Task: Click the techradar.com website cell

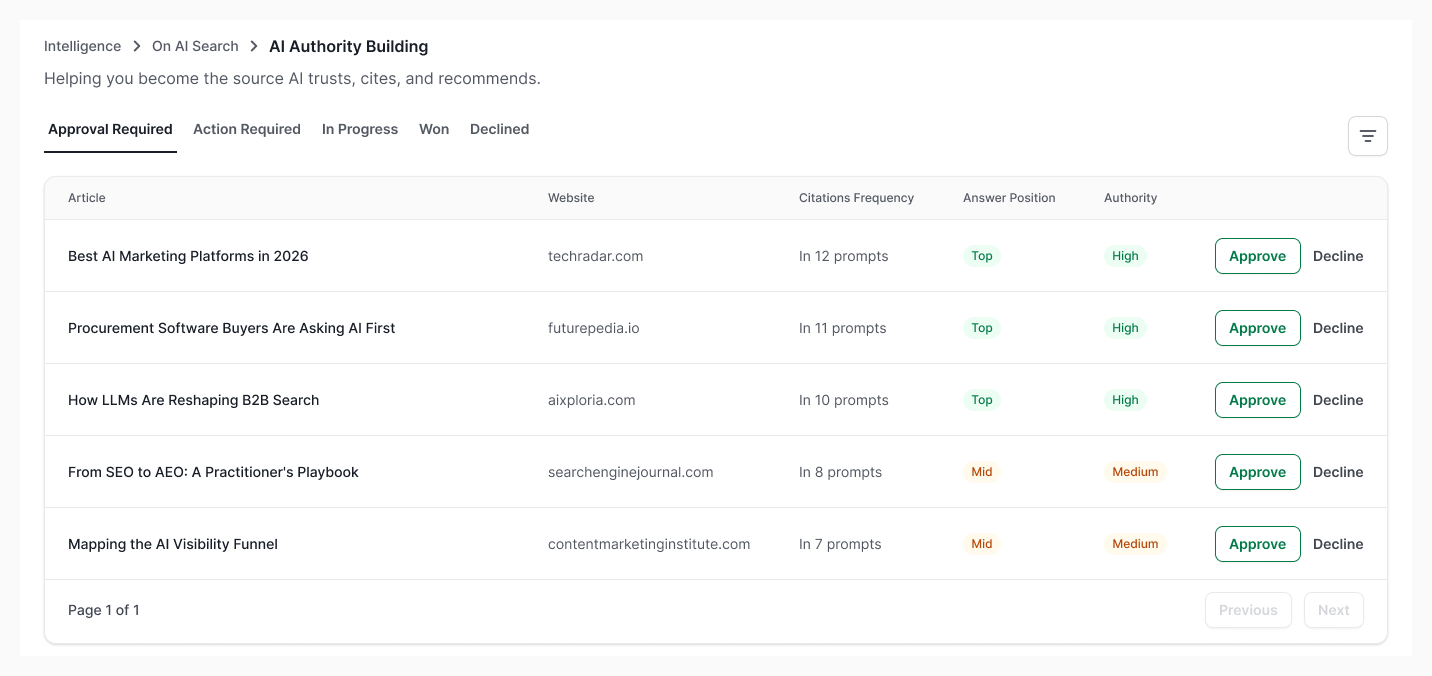Action: pyautogui.click(x=595, y=256)
